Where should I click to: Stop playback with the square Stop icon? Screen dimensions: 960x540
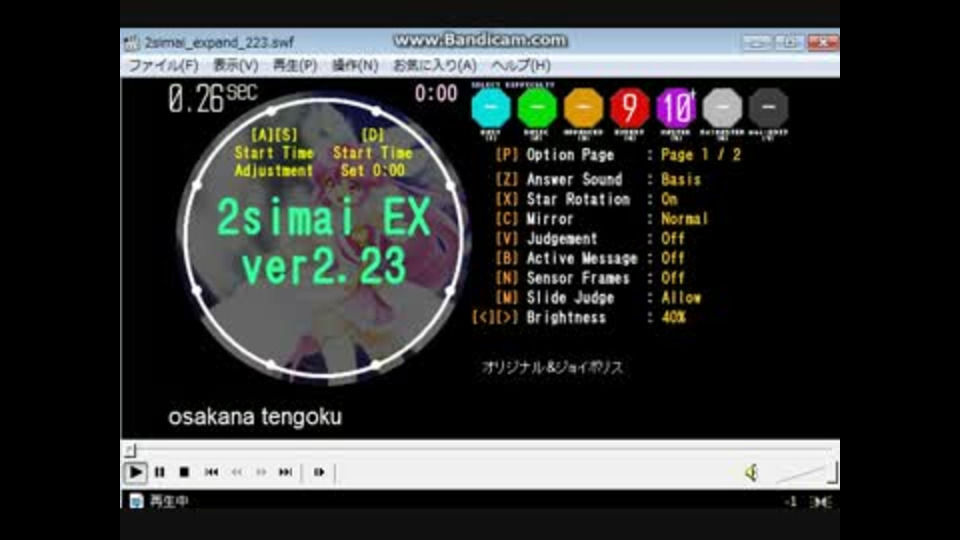click(x=184, y=472)
